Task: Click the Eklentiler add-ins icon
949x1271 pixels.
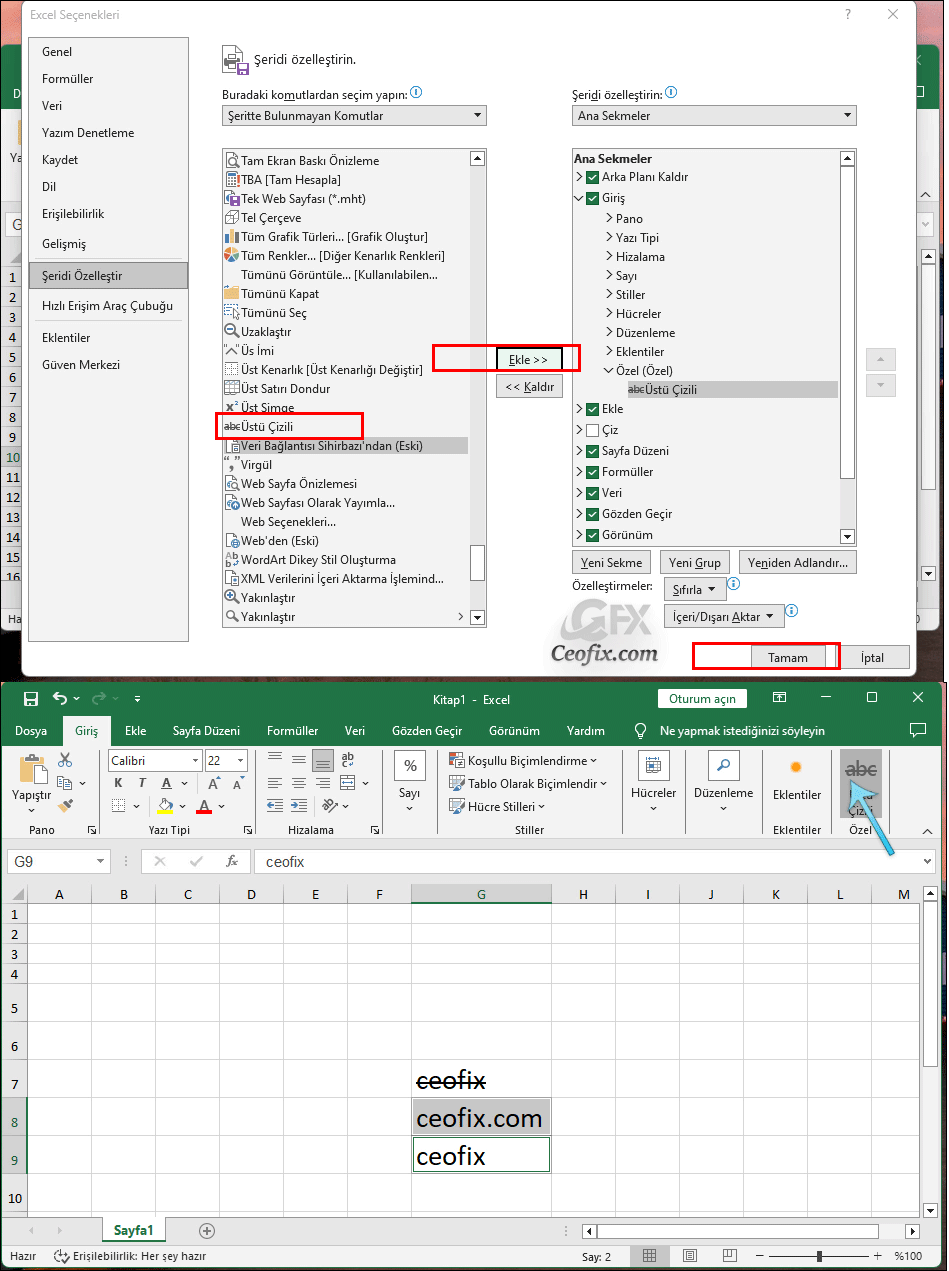Action: click(796, 768)
